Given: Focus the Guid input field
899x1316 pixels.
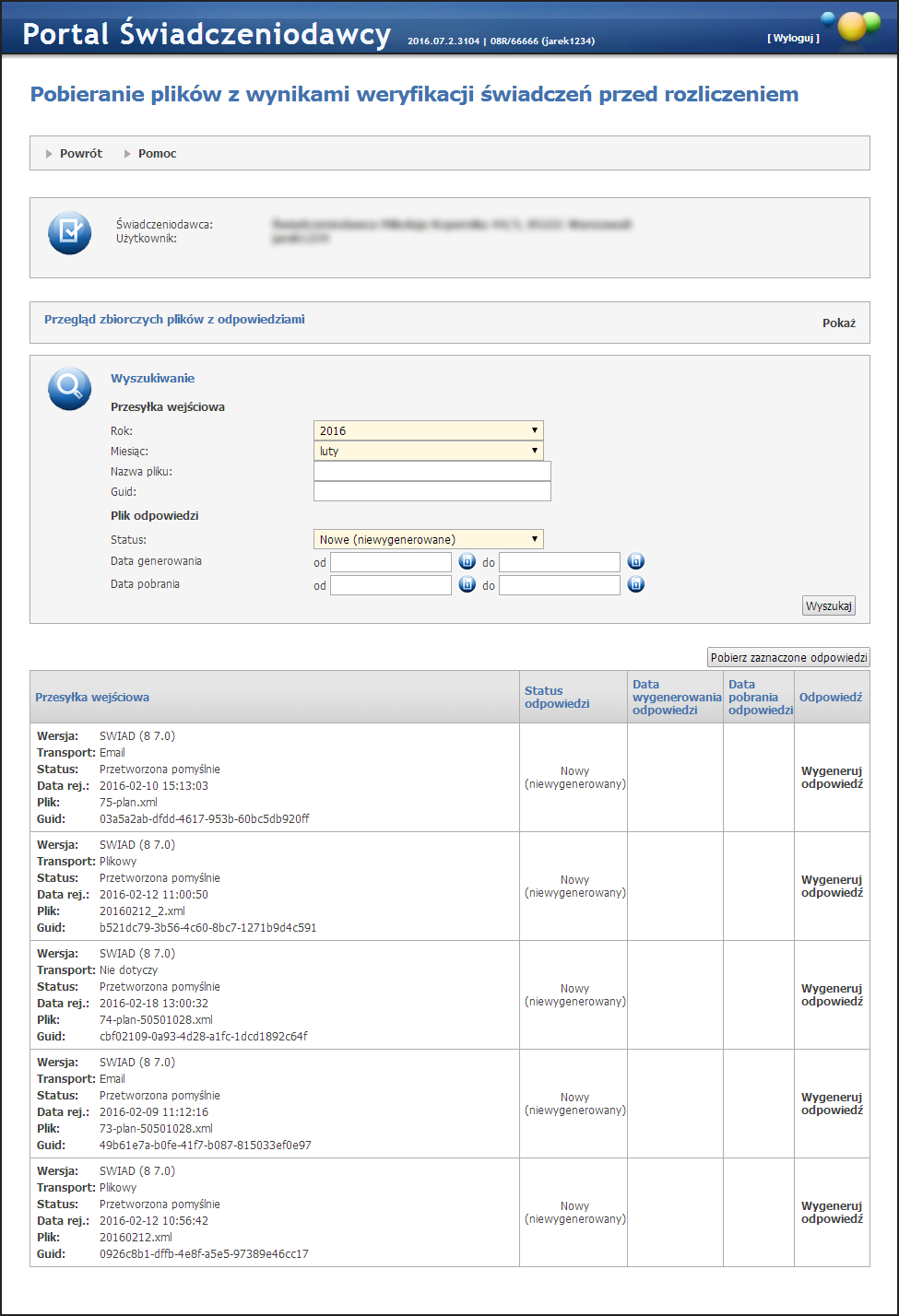Looking at the screenshot, I should pyautogui.click(x=432, y=492).
